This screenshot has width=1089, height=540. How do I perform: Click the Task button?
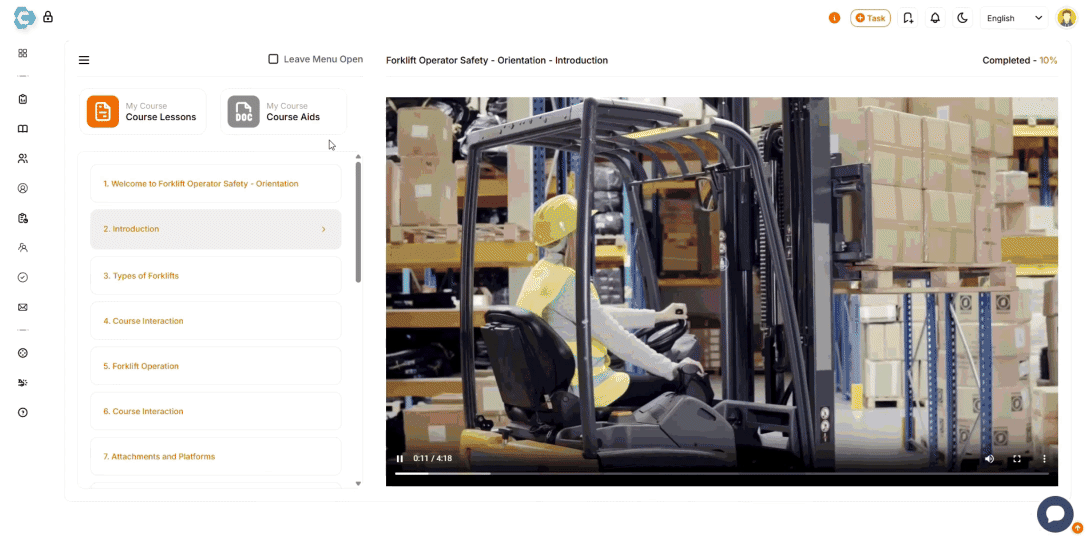click(870, 18)
